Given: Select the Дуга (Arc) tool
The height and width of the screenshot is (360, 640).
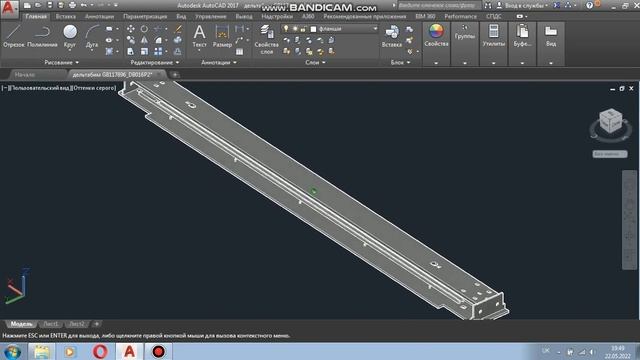Looking at the screenshot, I should click(x=92, y=36).
